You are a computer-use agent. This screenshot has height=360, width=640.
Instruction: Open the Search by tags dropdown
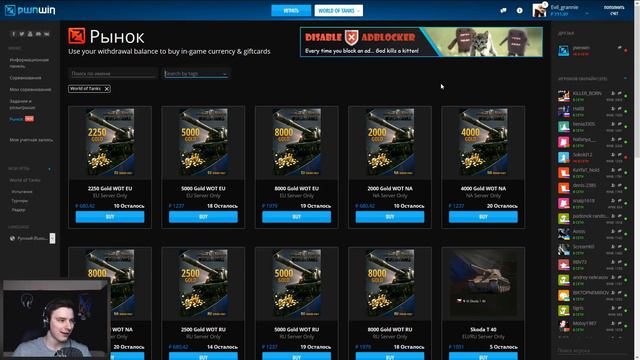[196, 73]
